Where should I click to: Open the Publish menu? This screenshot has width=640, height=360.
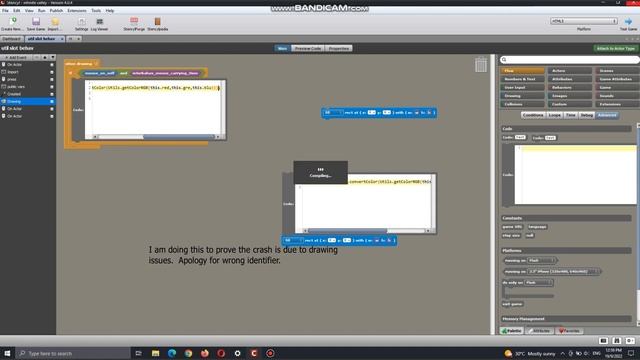[56, 11]
